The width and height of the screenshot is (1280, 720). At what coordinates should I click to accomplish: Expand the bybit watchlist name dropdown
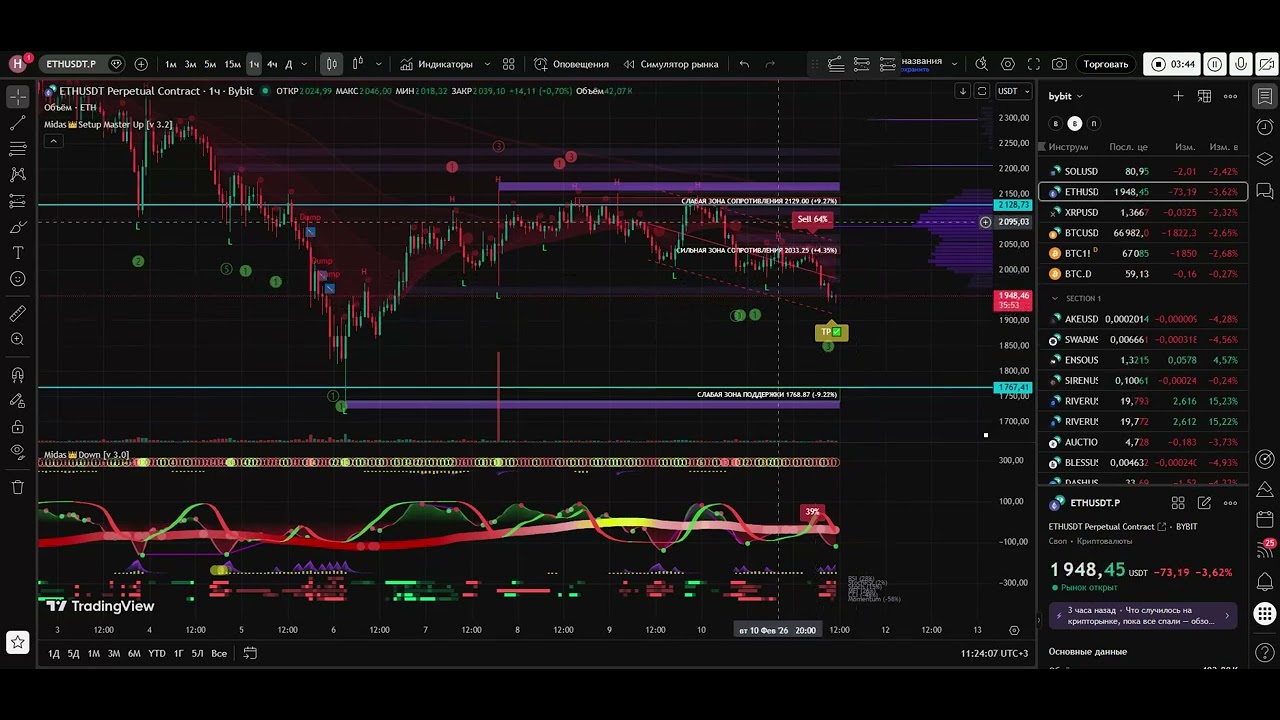click(1066, 96)
